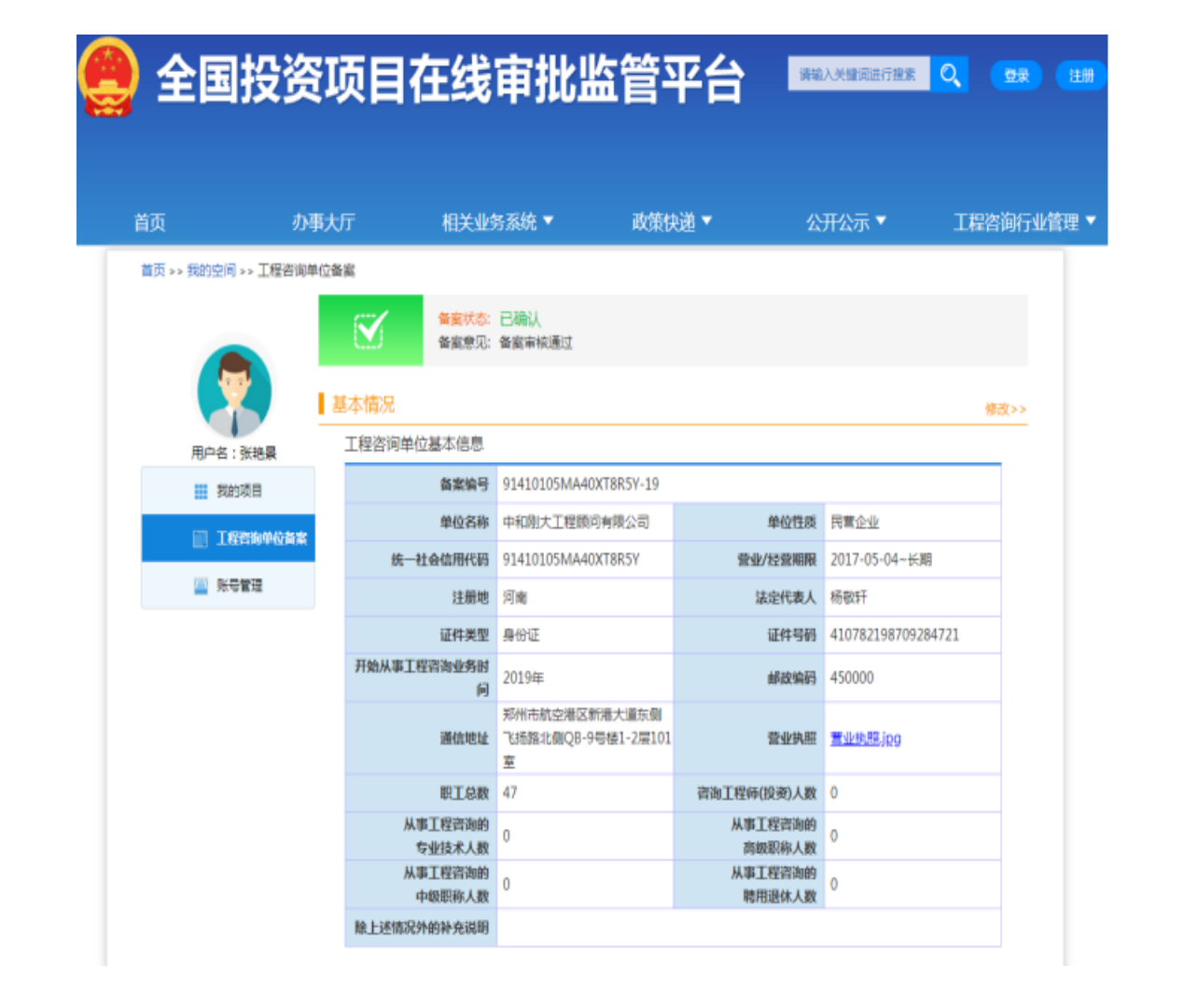Click the national emblem logo
The height and width of the screenshot is (1008, 1184).
(108, 77)
